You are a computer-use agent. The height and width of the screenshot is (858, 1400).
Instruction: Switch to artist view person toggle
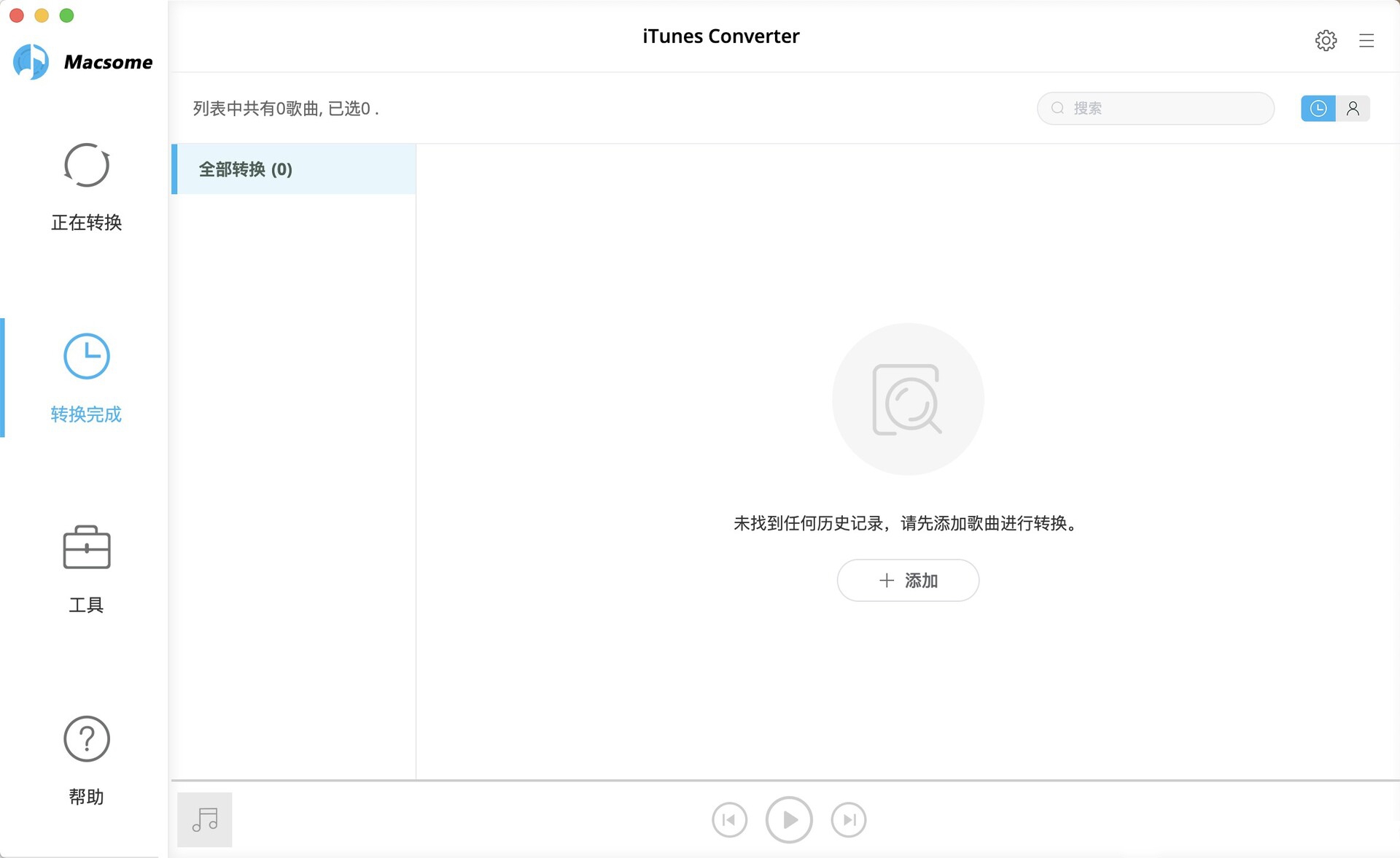pyautogui.click(x=1353, y=108)
